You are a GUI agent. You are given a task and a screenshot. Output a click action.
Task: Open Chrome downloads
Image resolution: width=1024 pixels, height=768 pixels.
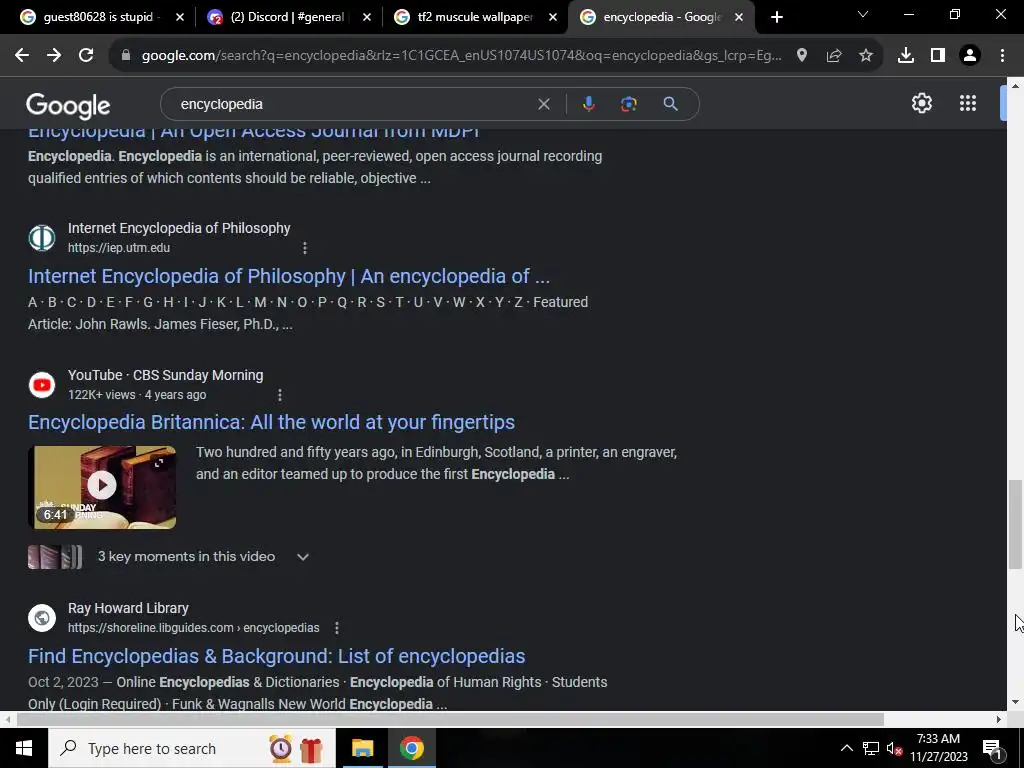906,56
